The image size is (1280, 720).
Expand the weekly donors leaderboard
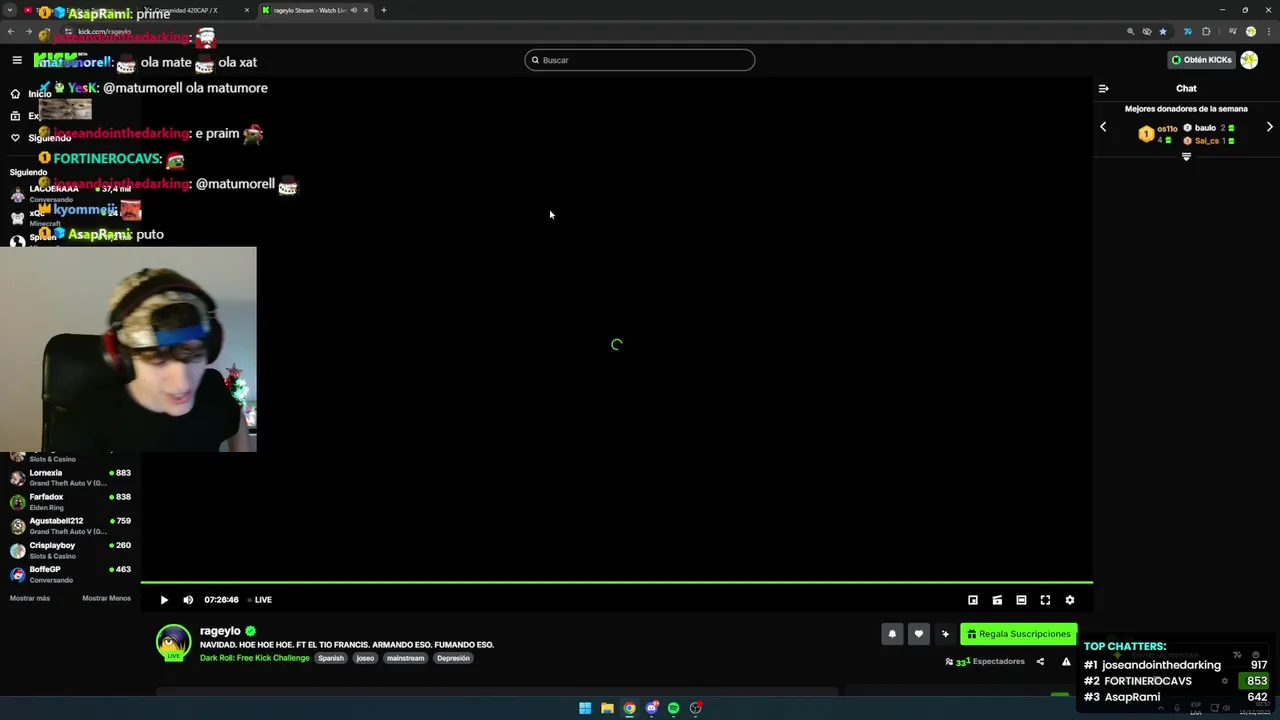tap(1186, 157)
